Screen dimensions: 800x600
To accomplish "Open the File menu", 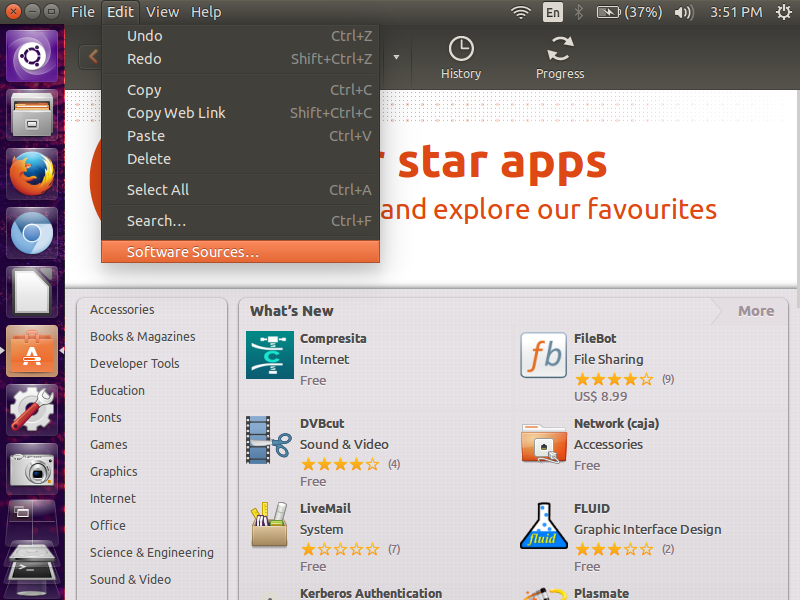I will pyautogui.click(x=83, y=12).
